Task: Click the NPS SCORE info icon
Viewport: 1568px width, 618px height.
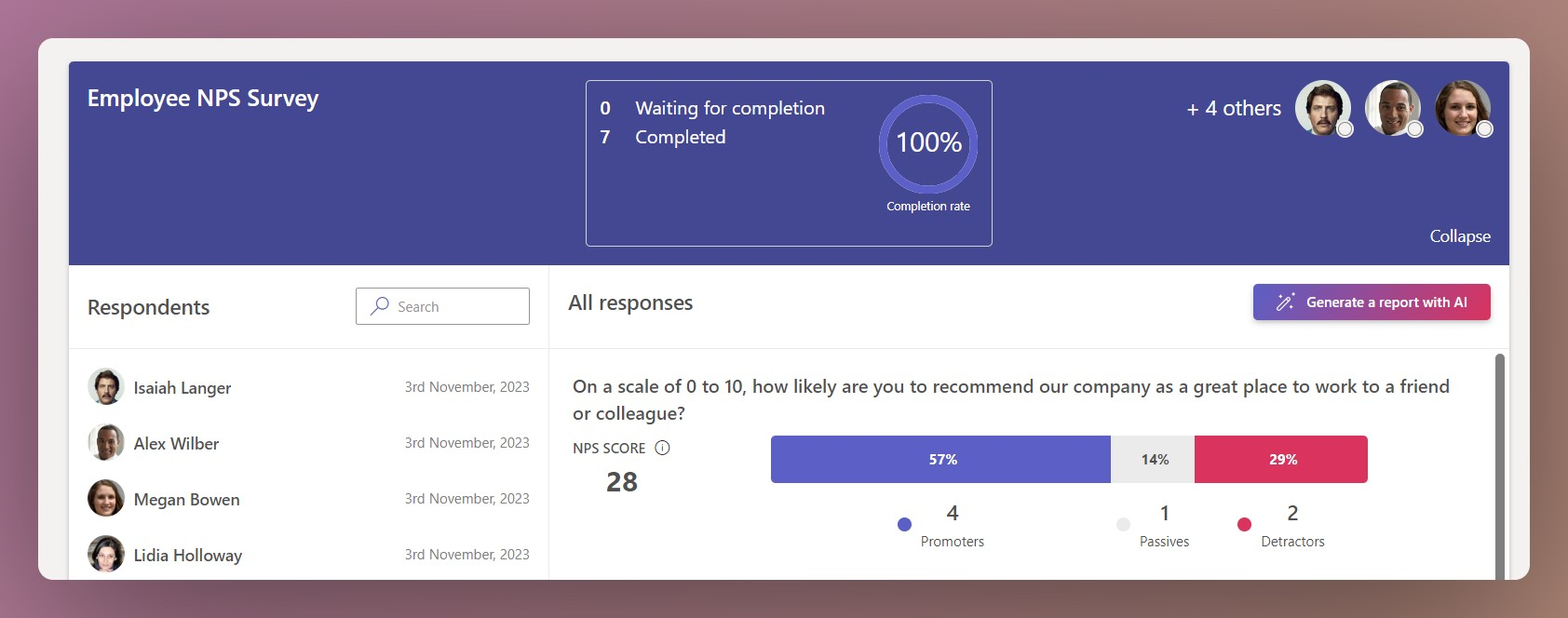Action: (662, 448)
